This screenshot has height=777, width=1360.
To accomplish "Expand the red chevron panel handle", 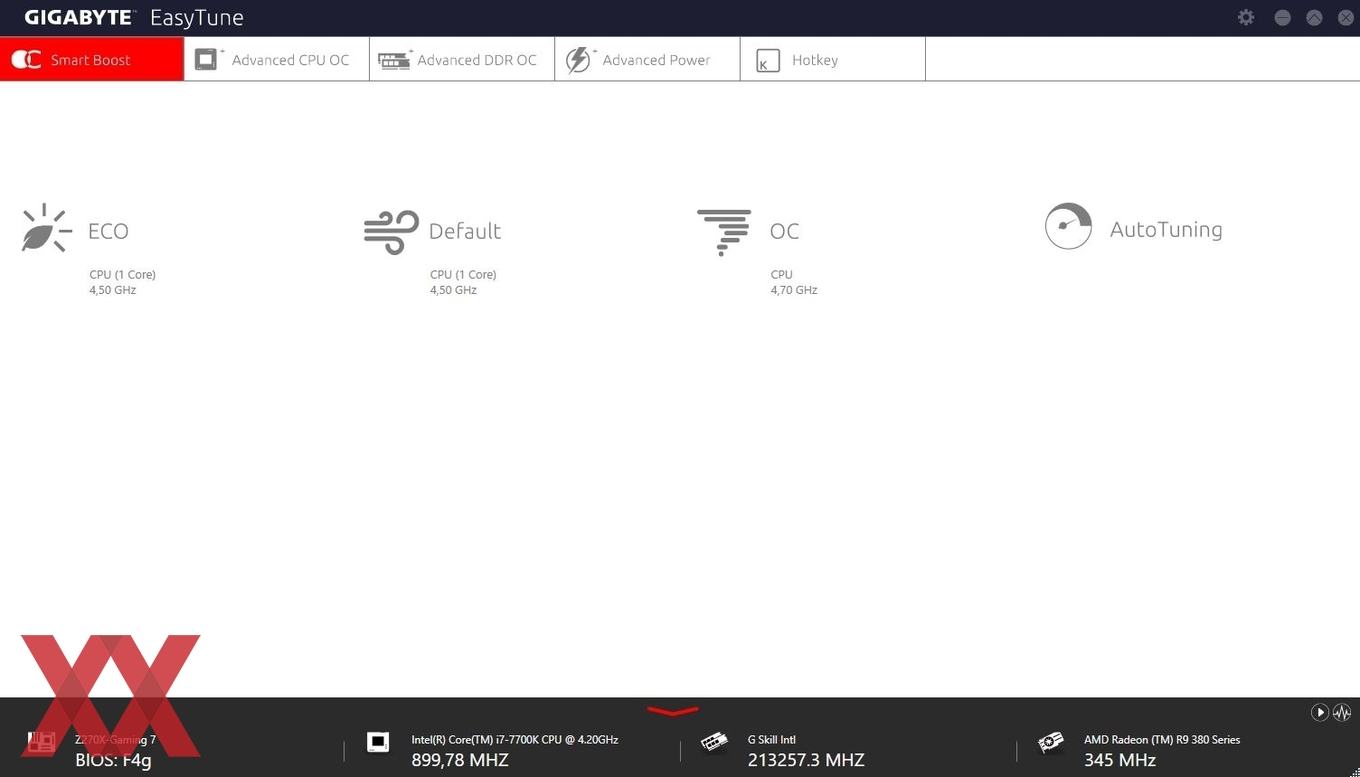I will coord(673,711).
